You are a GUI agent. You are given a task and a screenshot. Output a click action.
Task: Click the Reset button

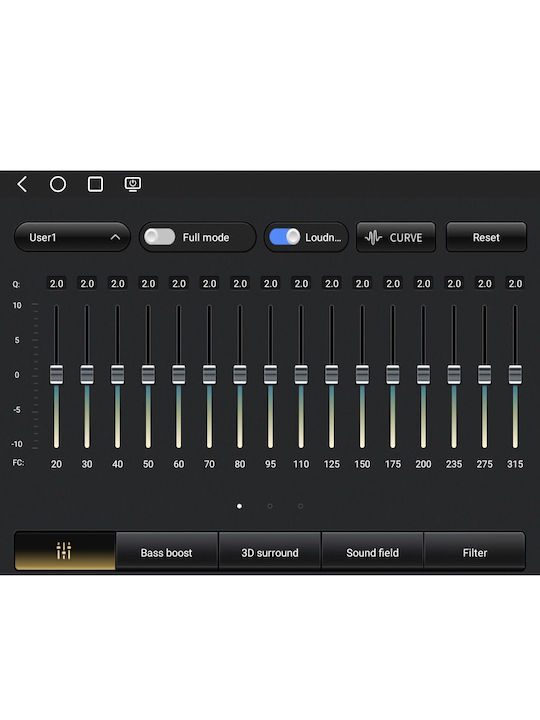coord(486,237)
